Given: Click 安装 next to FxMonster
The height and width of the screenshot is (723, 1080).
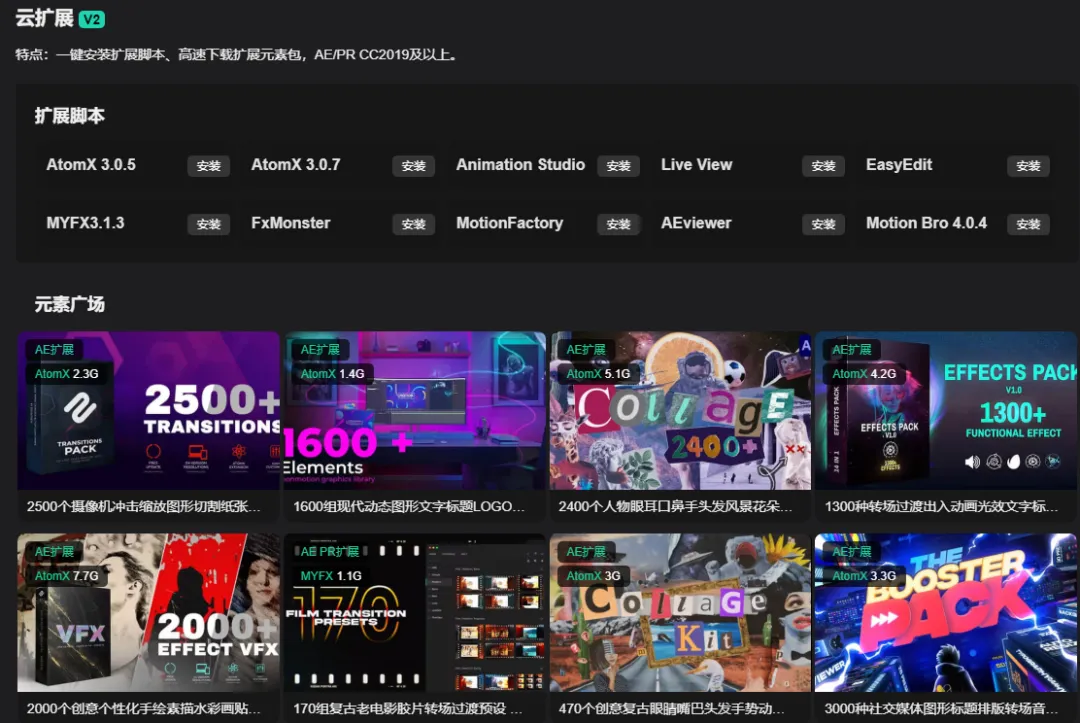Looking at the screenshot, I should click(413, 224).
